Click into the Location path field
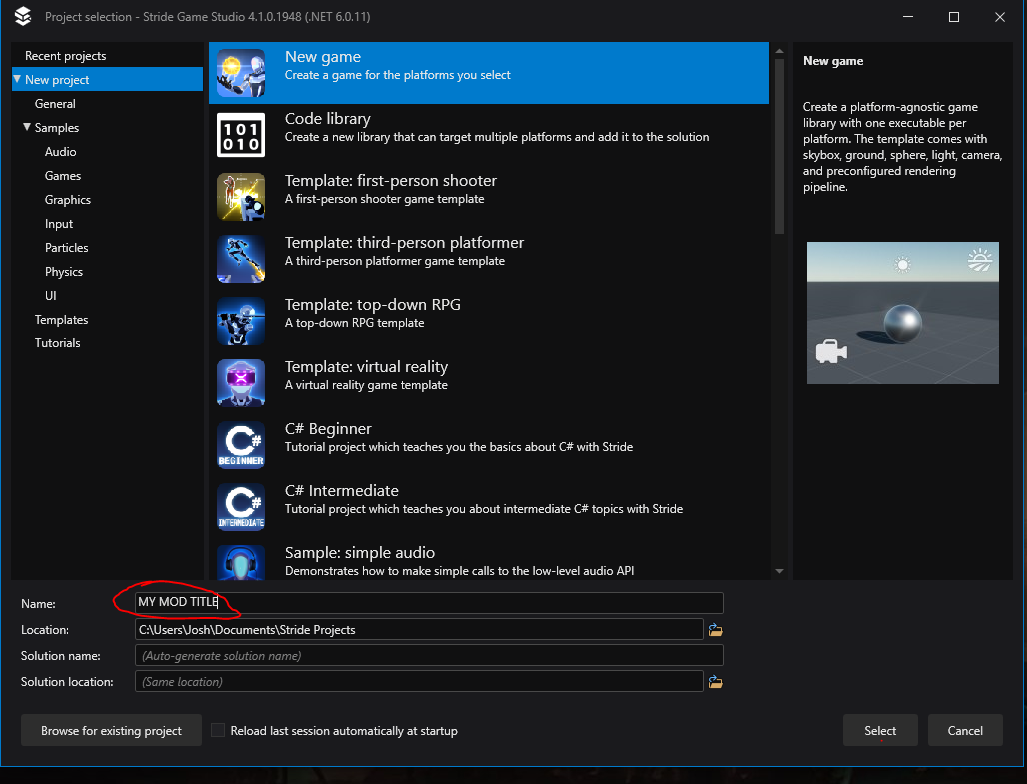Image resolution: width=1027 pixels, height=784 pixels. tap(419, 629)
